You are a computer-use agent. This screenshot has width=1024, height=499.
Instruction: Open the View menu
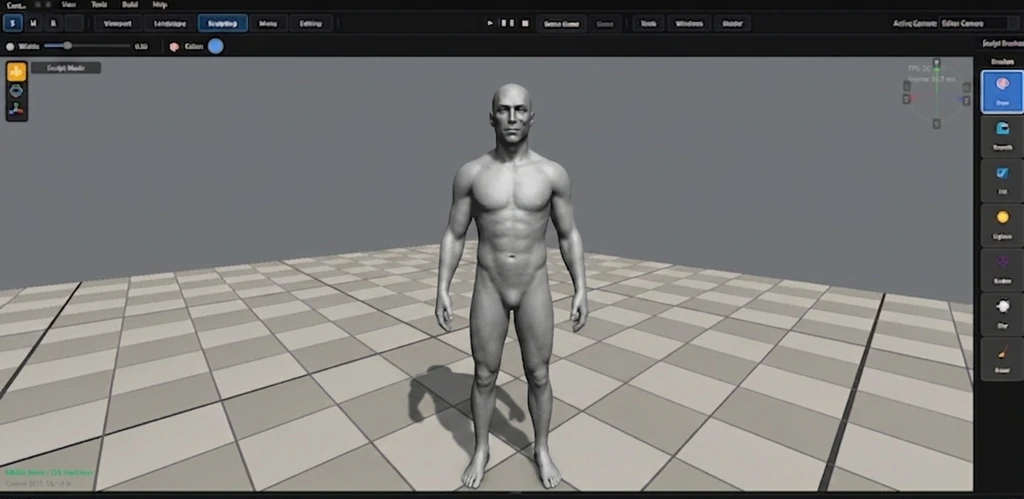69,5
